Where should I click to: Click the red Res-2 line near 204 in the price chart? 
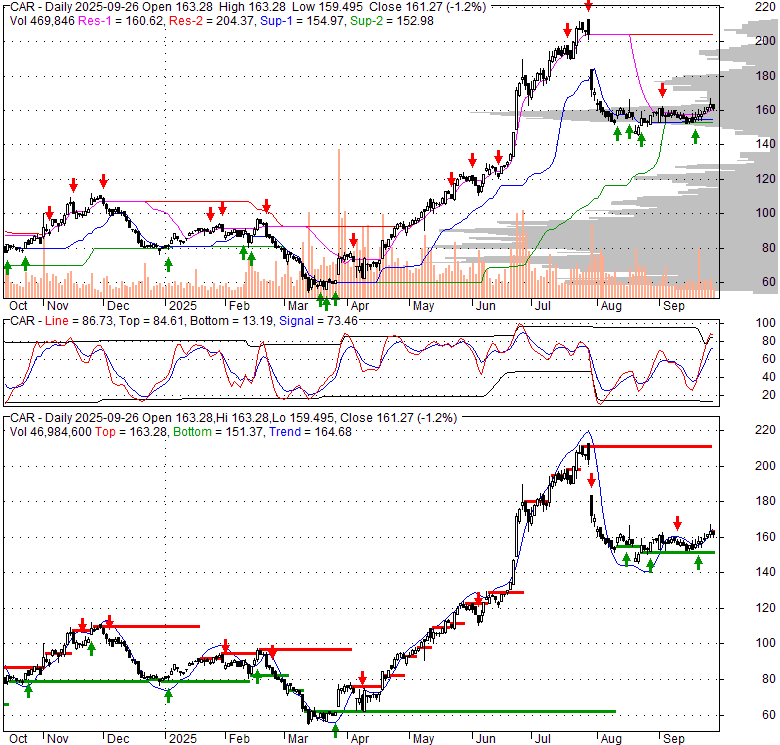tap(672, 34)
